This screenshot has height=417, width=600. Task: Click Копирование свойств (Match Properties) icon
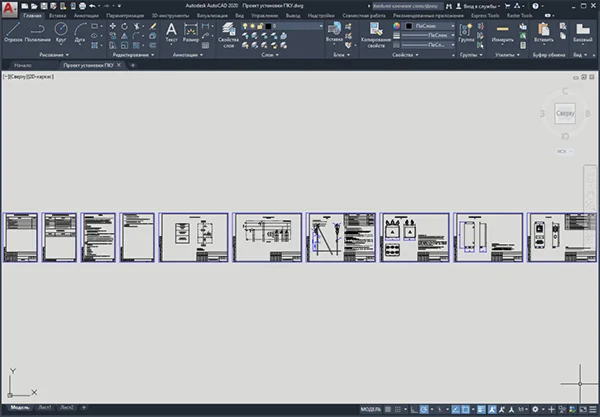tap(376, 35)
